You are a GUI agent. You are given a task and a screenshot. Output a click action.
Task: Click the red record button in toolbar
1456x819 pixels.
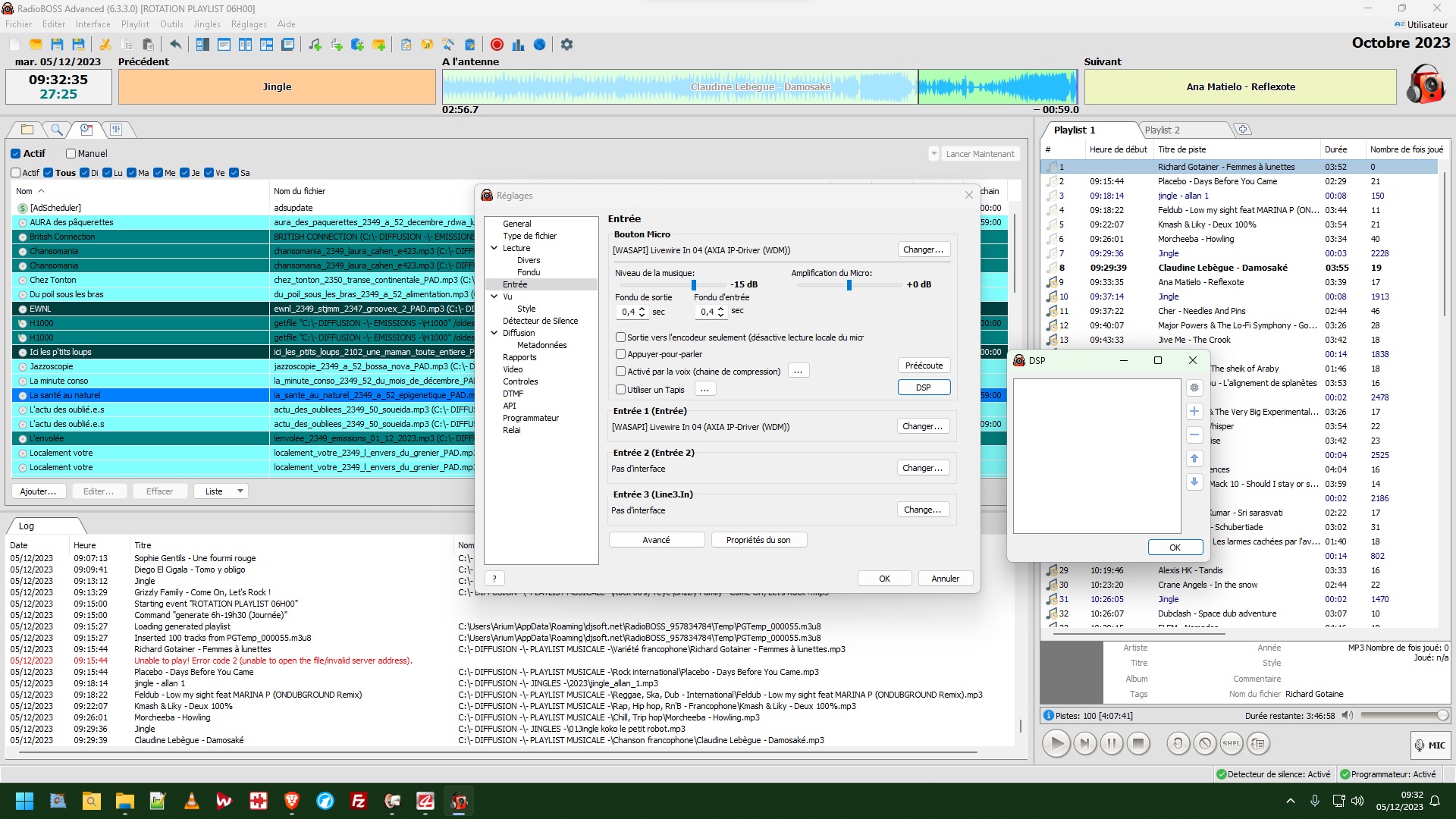[x=497, y=45]
